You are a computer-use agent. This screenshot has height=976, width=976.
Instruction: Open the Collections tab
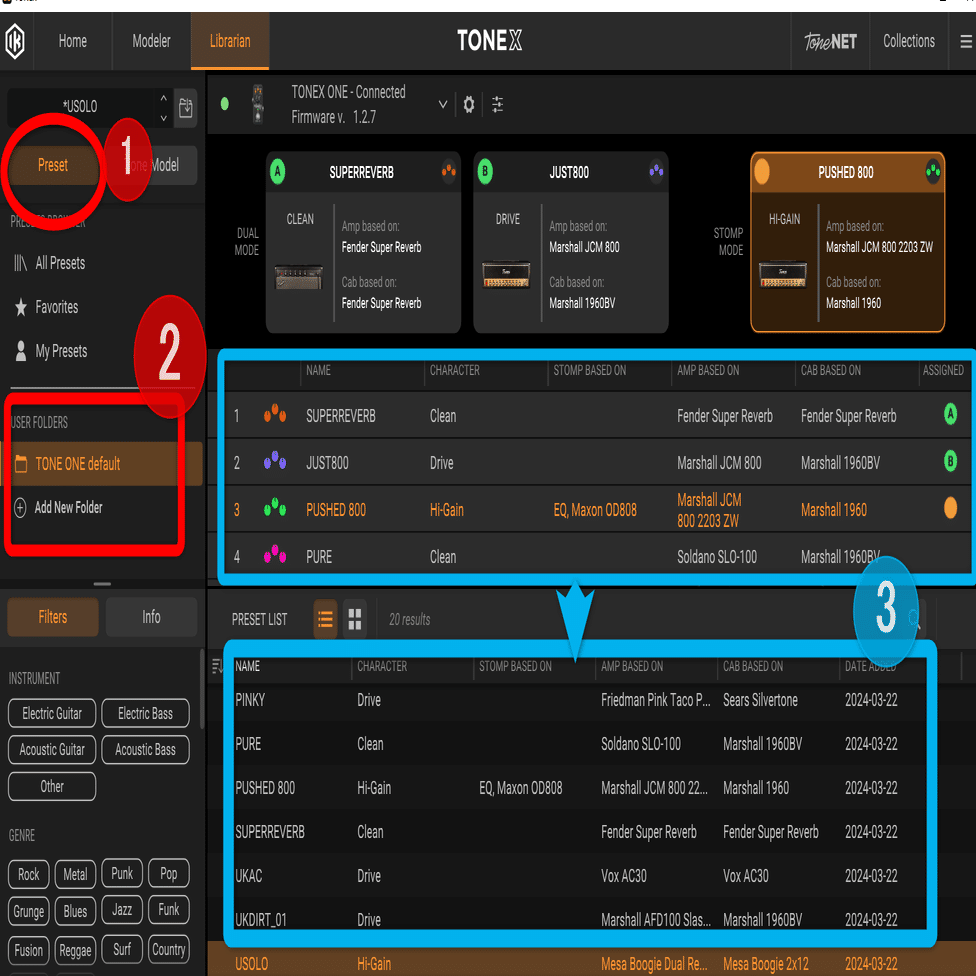coord(909,41)
